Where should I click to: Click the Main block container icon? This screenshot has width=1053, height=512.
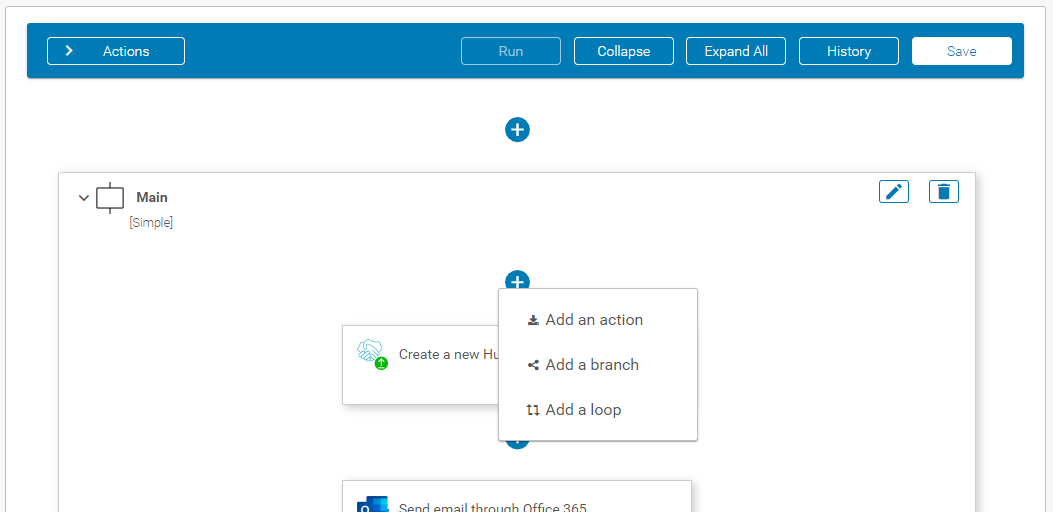[x=110, y=198]
